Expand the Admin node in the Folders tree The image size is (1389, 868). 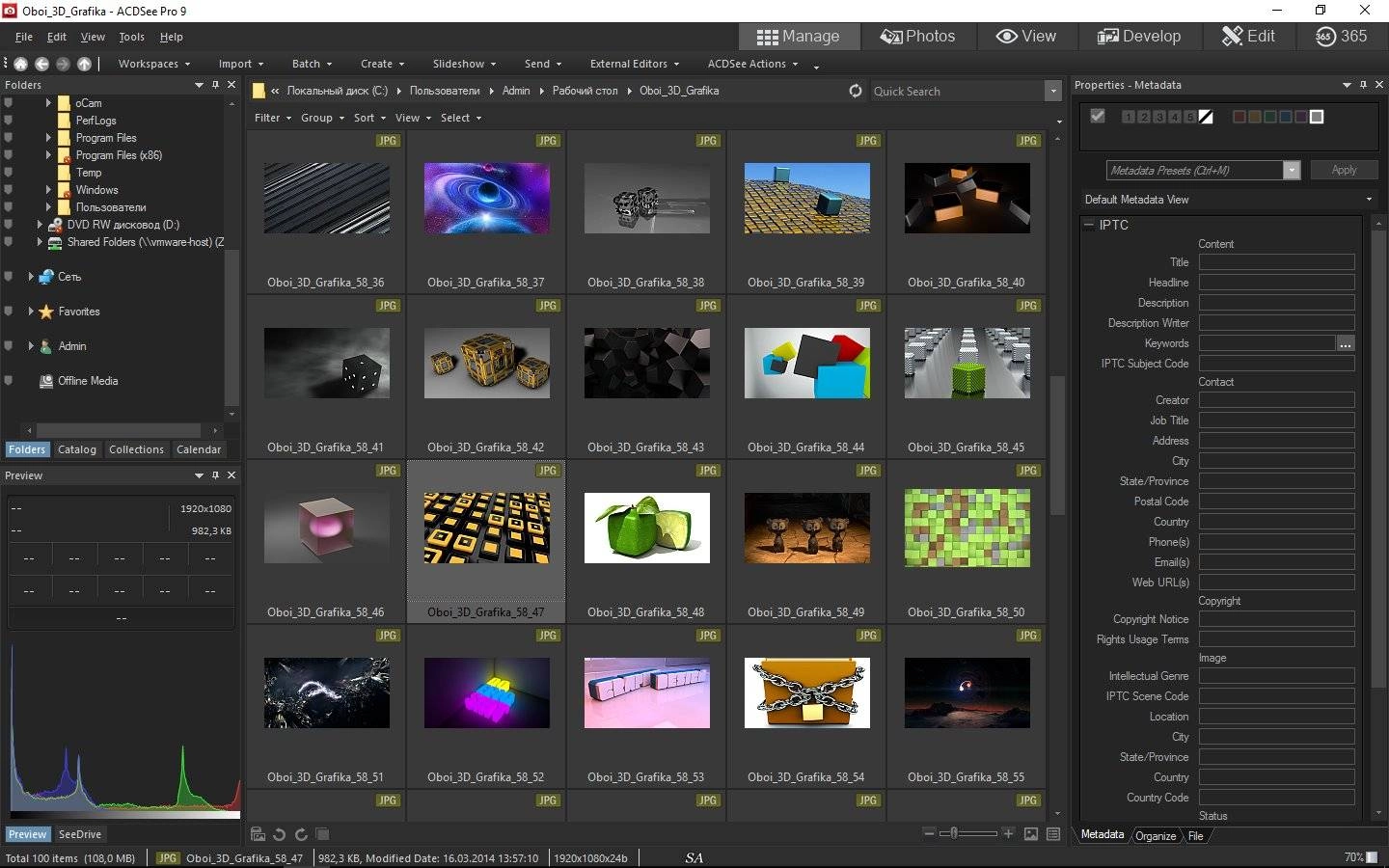(x=31, y=346)
